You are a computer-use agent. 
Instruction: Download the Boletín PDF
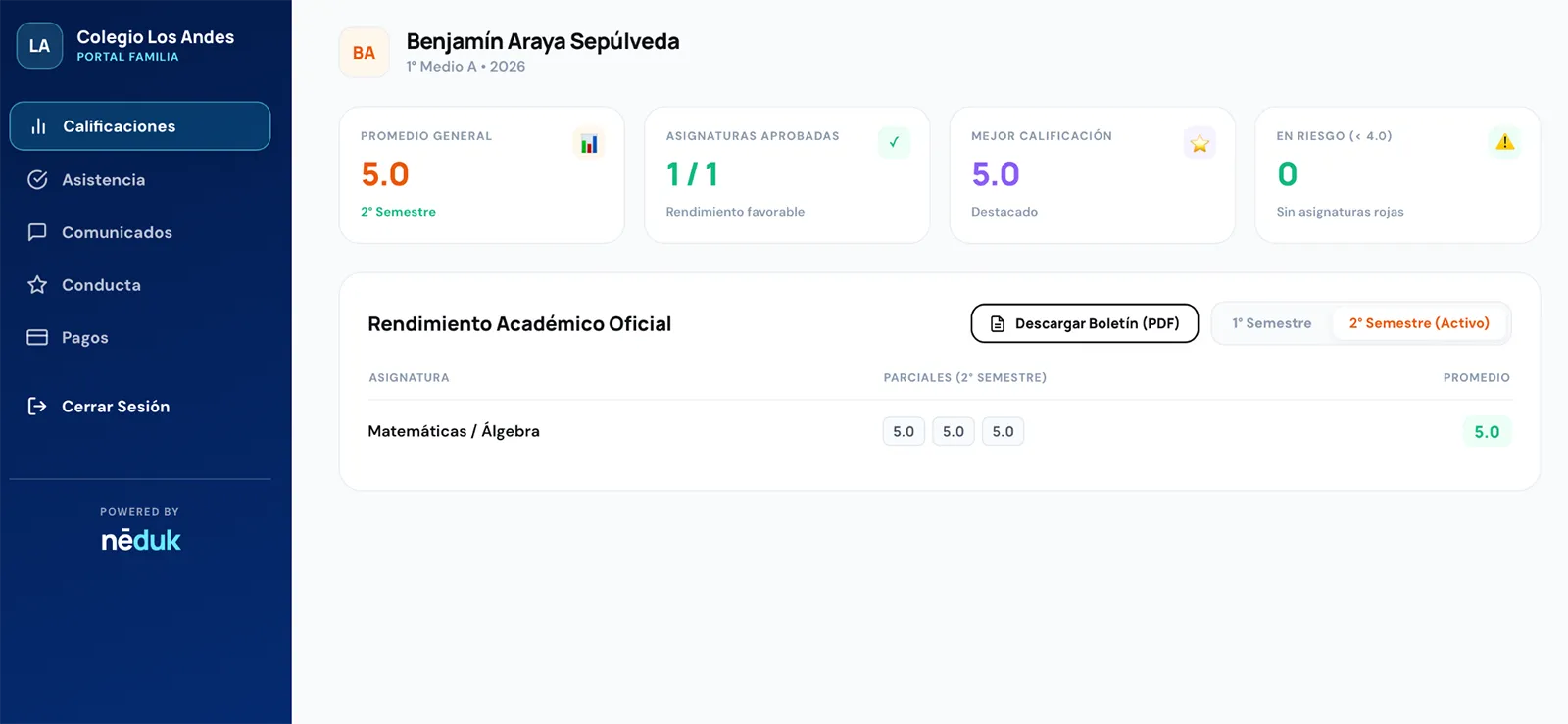[1085, 323]
